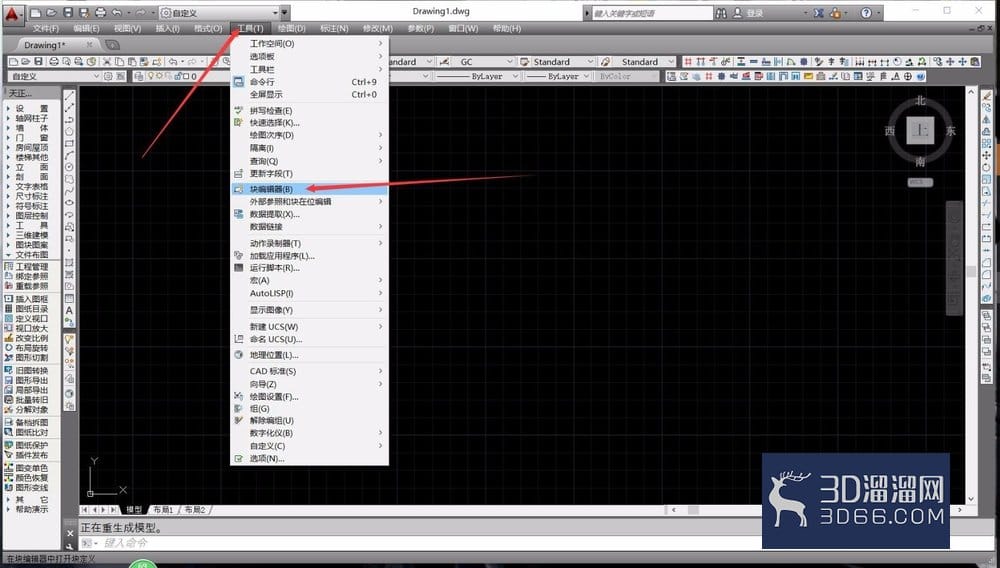This screenshot has width=1000, height=568.
Task: Click the Autodesk Exchange X icon
Action: (818, 13)
